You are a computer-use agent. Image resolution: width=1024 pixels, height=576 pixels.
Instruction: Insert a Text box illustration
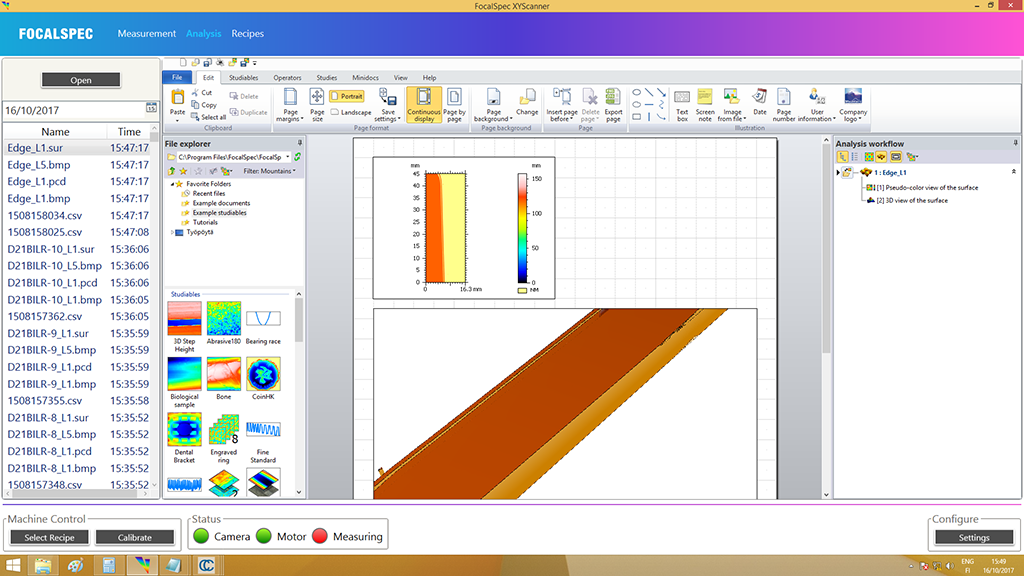(682, 104)
